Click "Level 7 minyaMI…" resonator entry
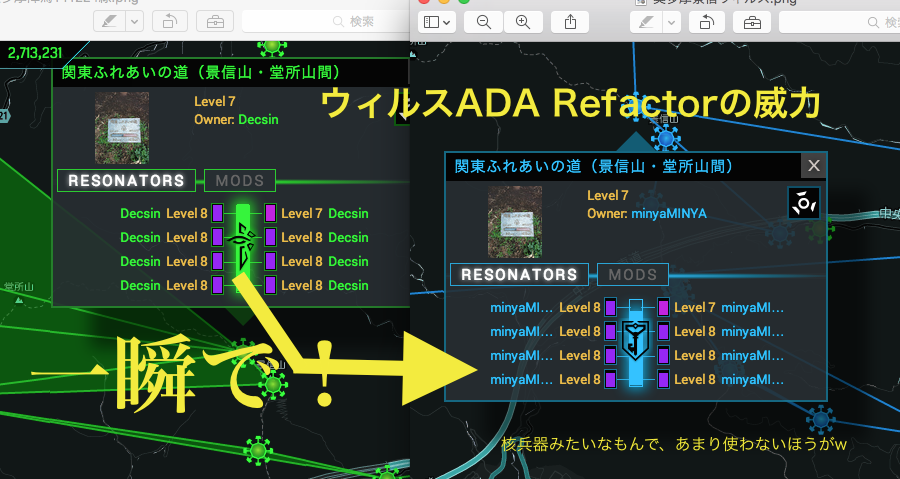This screenshot has height=479, width=900. tap(729, 307)
